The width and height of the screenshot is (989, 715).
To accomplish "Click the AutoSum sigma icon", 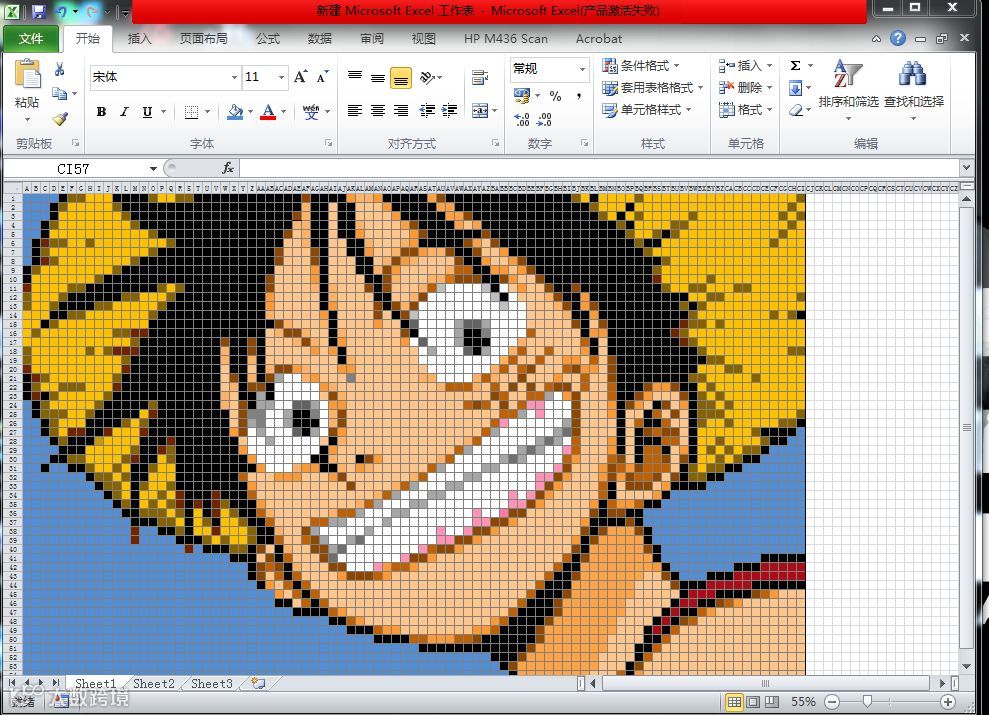I will 795,66.
